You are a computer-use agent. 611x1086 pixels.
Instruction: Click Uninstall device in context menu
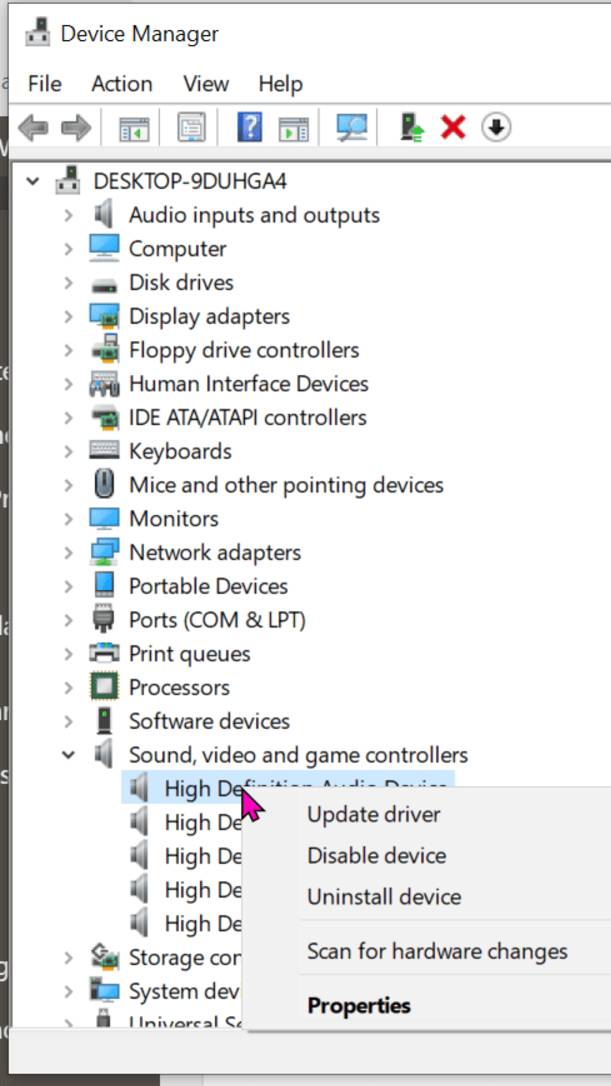point(384,896)
